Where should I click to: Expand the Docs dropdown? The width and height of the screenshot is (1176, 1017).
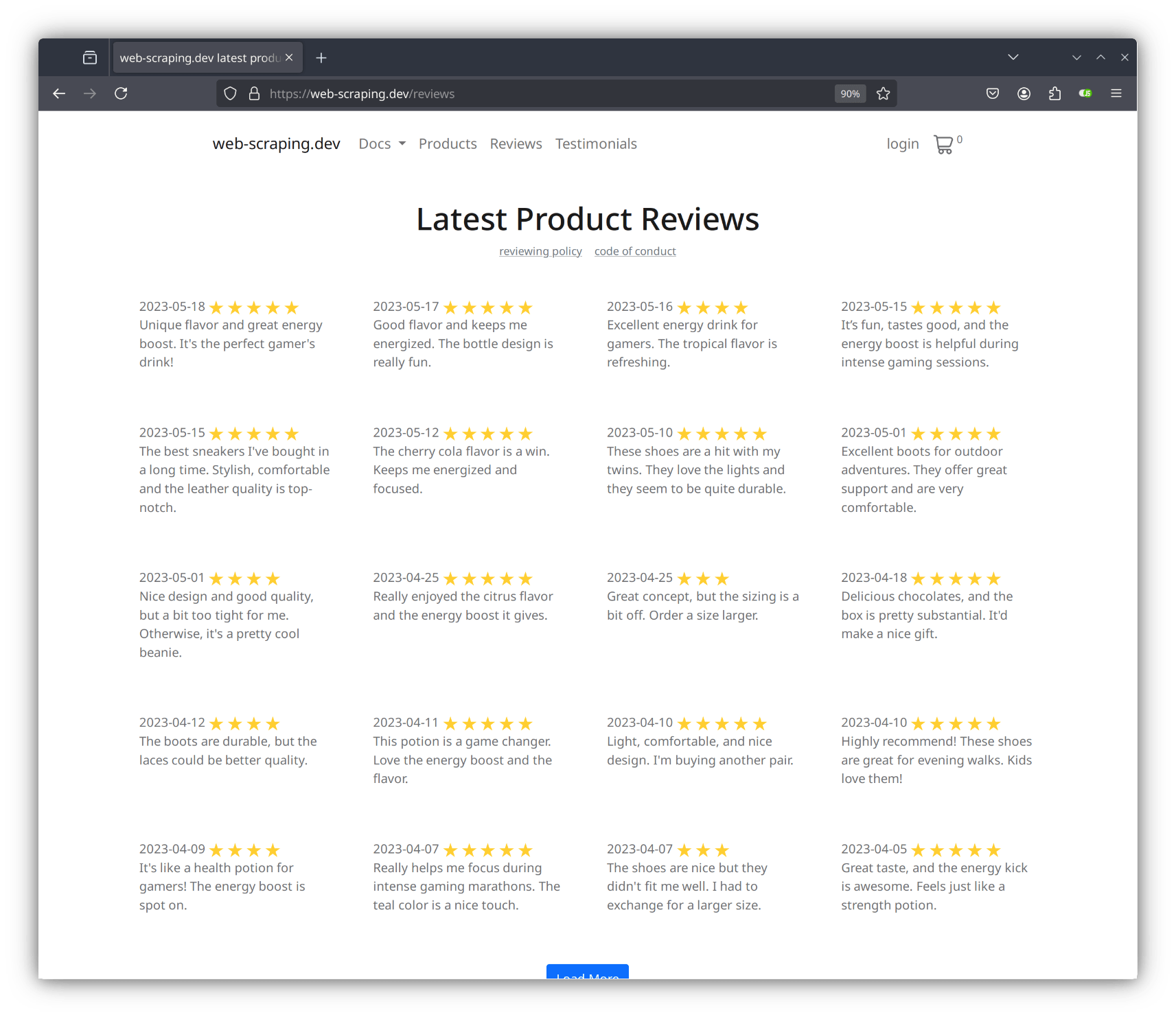click(381, 143)
